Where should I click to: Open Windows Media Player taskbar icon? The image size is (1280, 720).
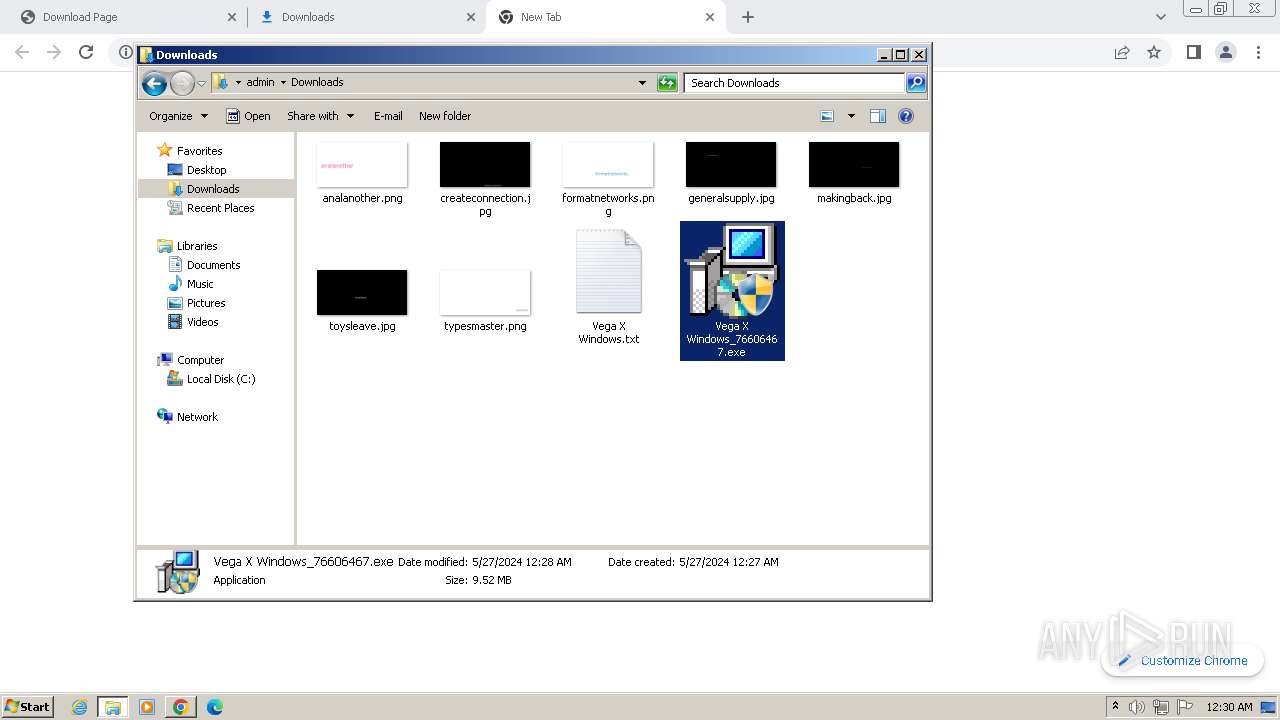[x=147, y=707]
